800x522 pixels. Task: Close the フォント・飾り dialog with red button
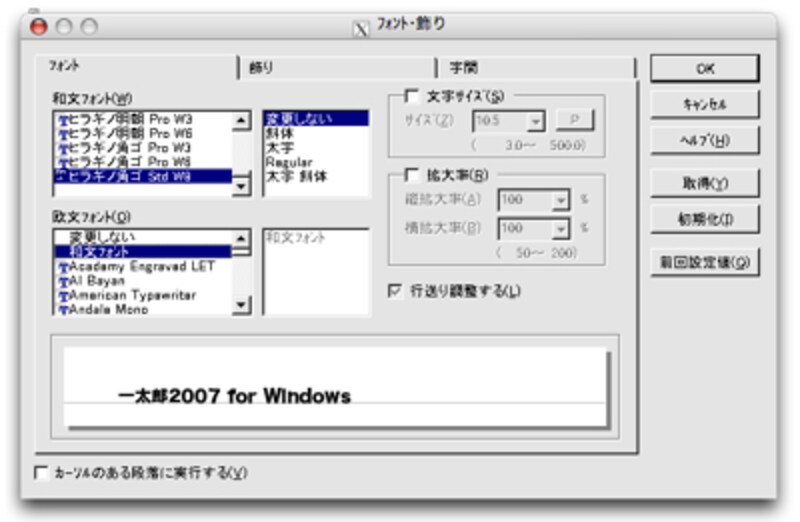tap(39, 26)
